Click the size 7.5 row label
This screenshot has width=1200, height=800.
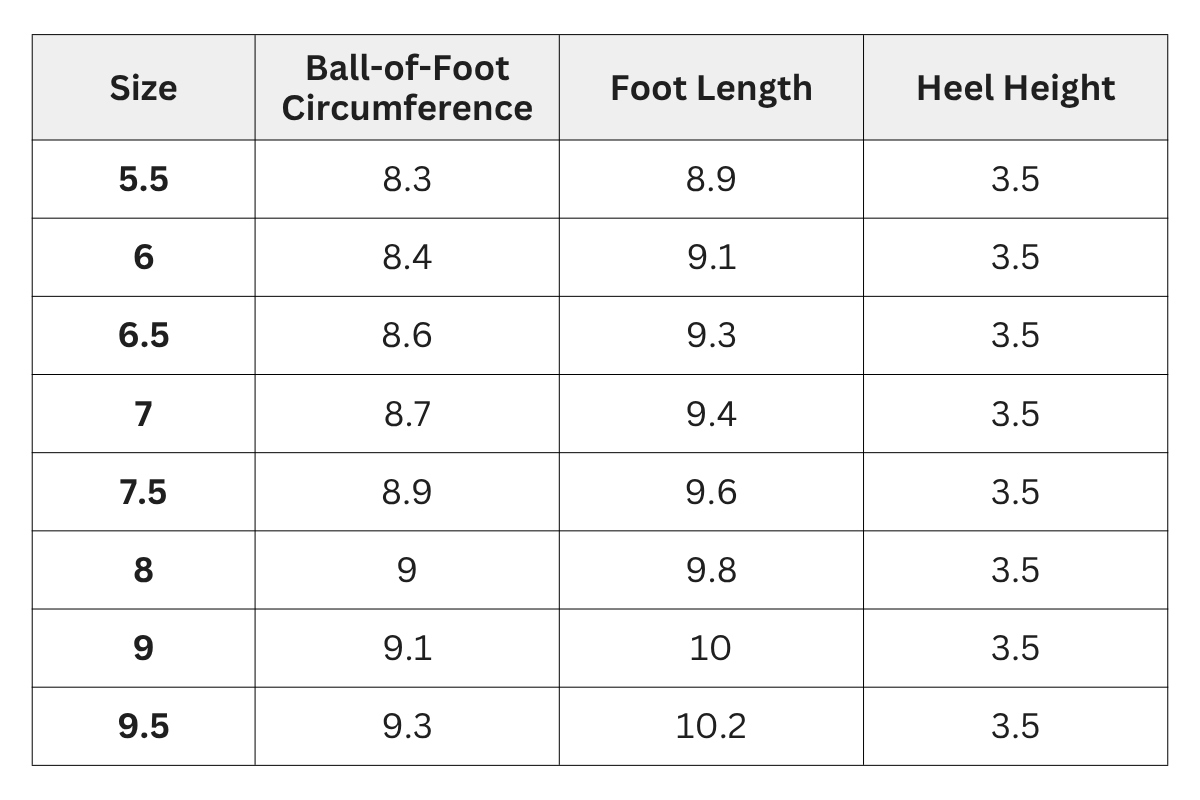click(143, 492)
